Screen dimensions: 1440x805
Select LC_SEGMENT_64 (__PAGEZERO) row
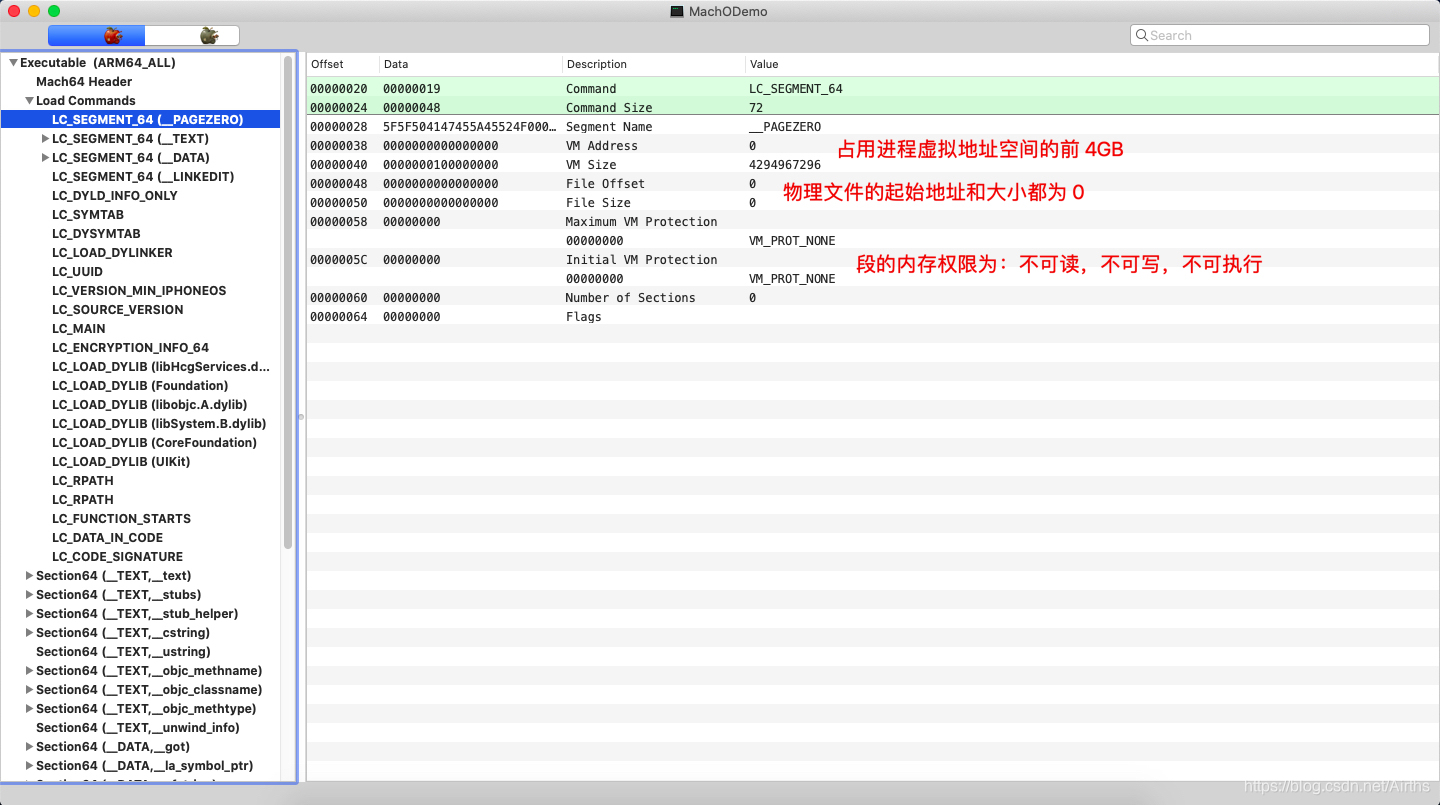(x=141, y=119)
